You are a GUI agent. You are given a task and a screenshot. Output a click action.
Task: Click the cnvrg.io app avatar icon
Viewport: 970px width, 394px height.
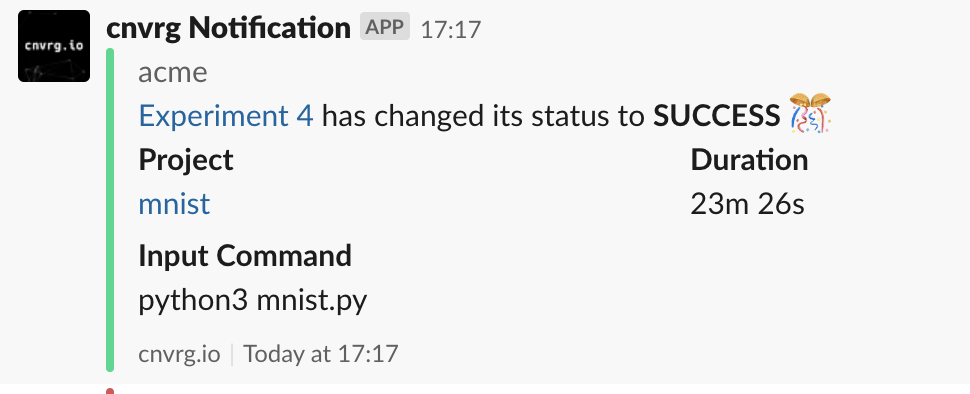pos(54,46)
